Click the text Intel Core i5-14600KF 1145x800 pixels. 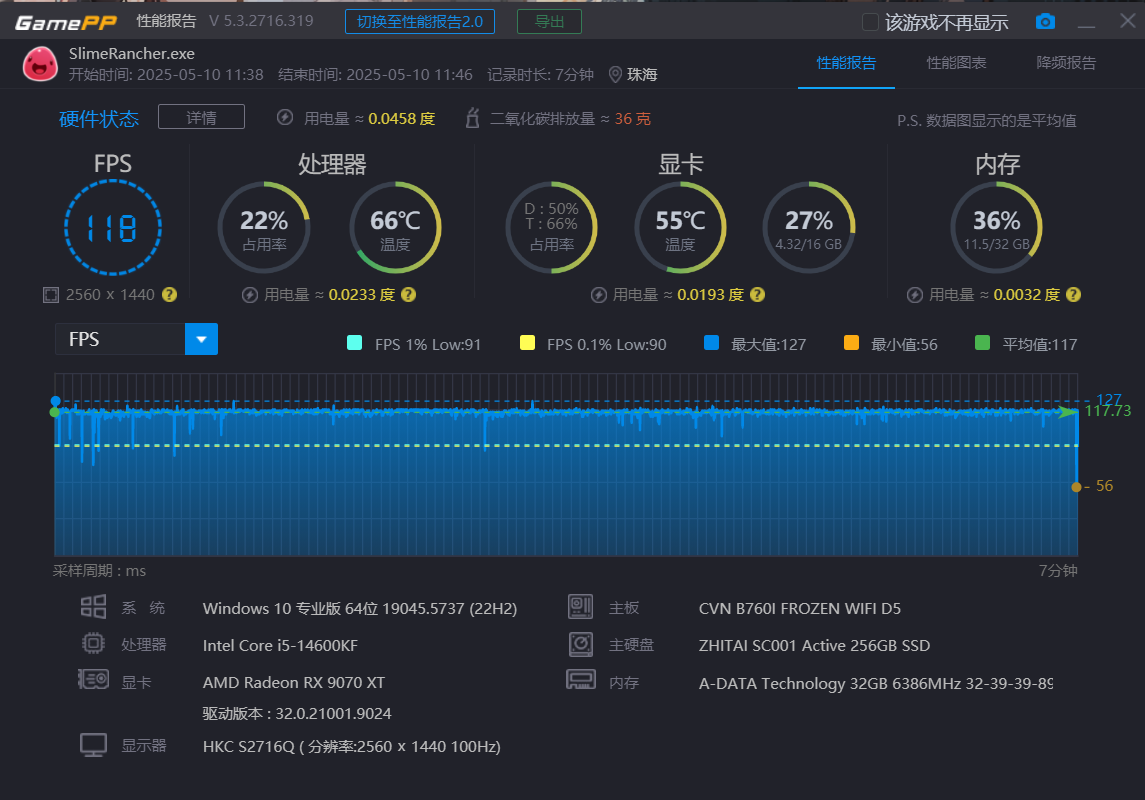pyautogui.click(x=280, y=645)
